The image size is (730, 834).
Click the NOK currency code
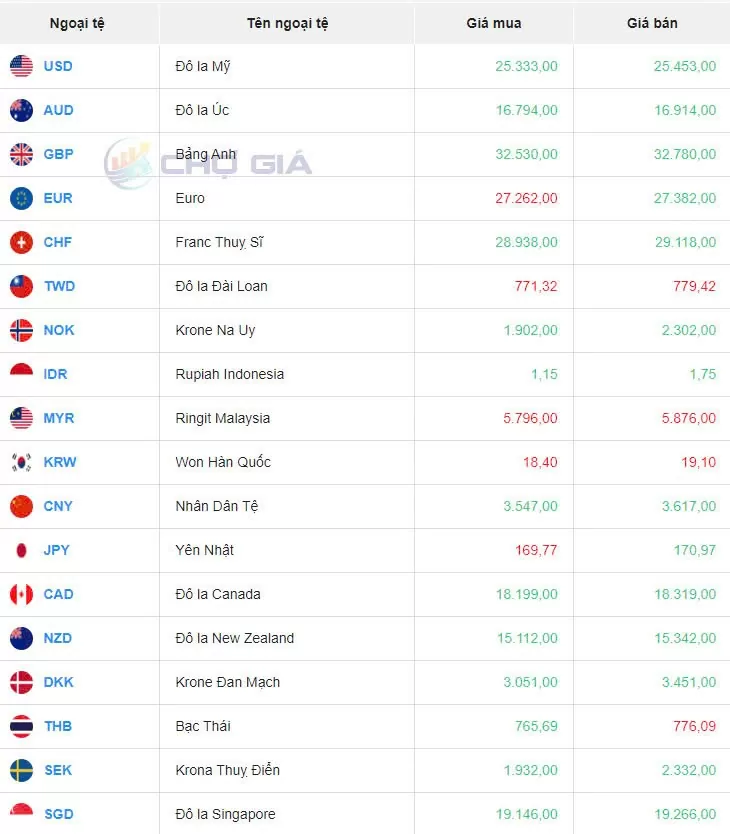pyautogui.click(x=59, y=330)
